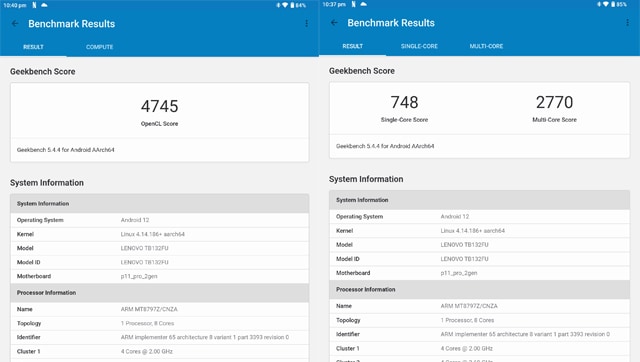640x362 pixels.
Task: Open the left screen's three-dot overflow menu
Action: click(307, 24)
